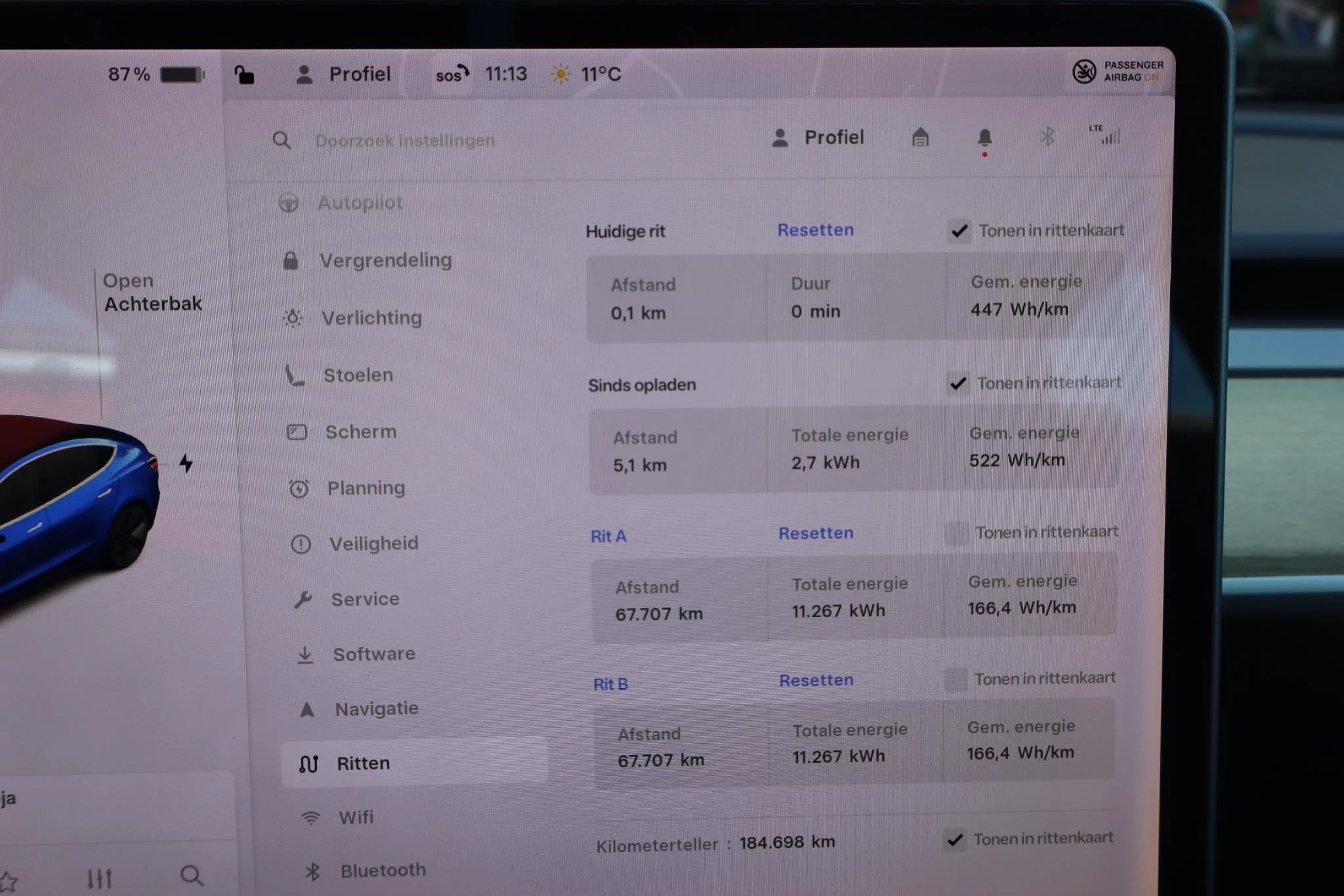This screenshot has height=896, width=1344.
Task: Uncheck Tonen in rittenkaart for Kilometerteller
Action: pos(955,840)
